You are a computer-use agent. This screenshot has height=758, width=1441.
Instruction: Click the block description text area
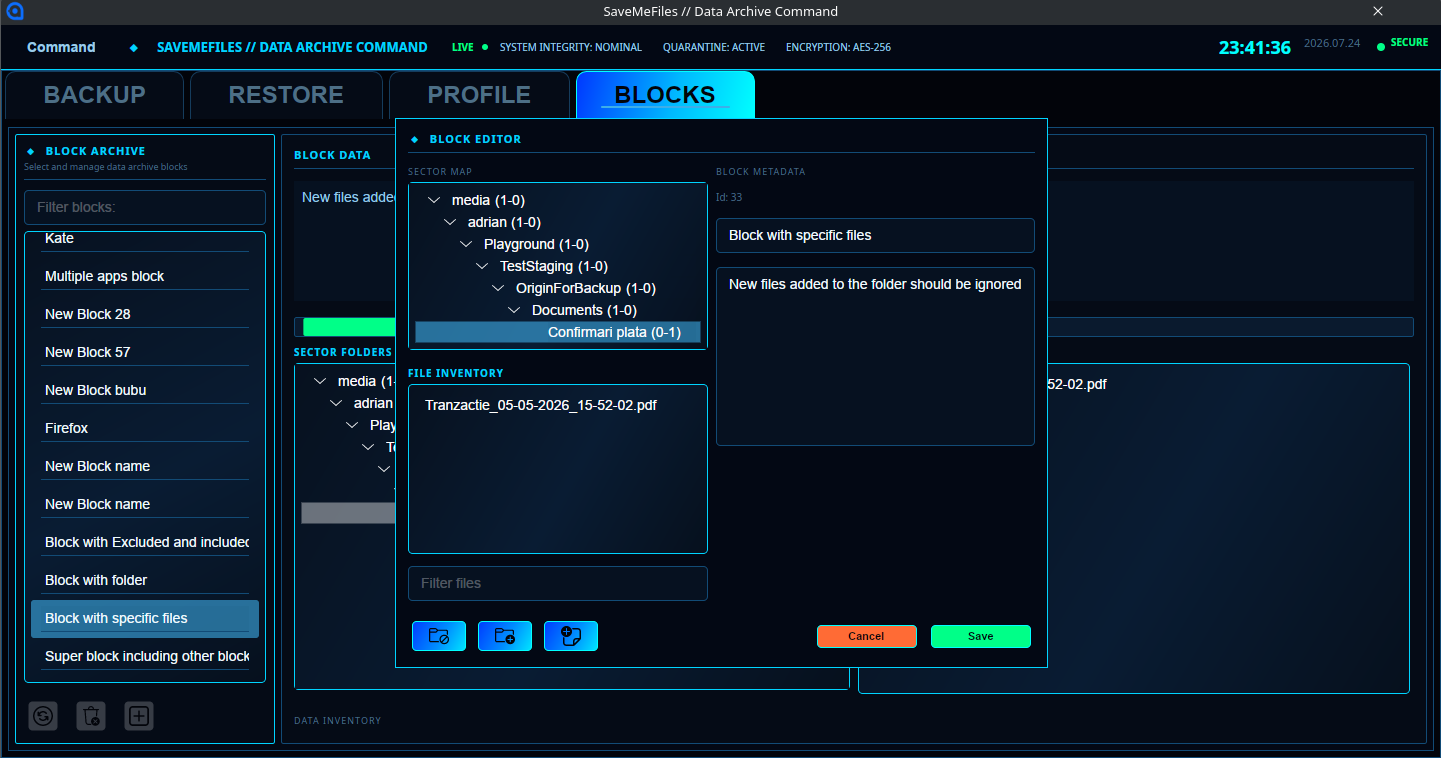pos(875,356)
